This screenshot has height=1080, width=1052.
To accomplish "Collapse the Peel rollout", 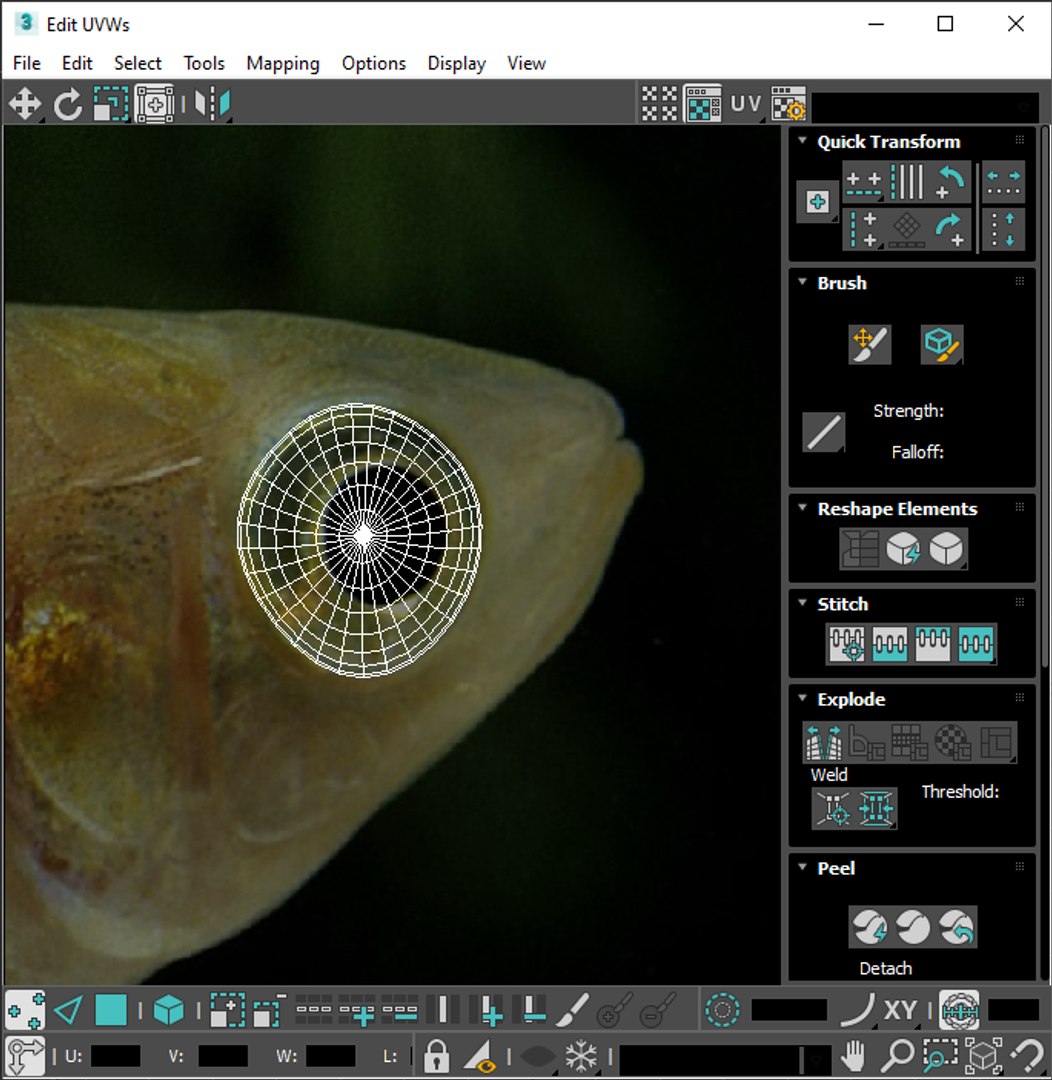I will (802, 867).
